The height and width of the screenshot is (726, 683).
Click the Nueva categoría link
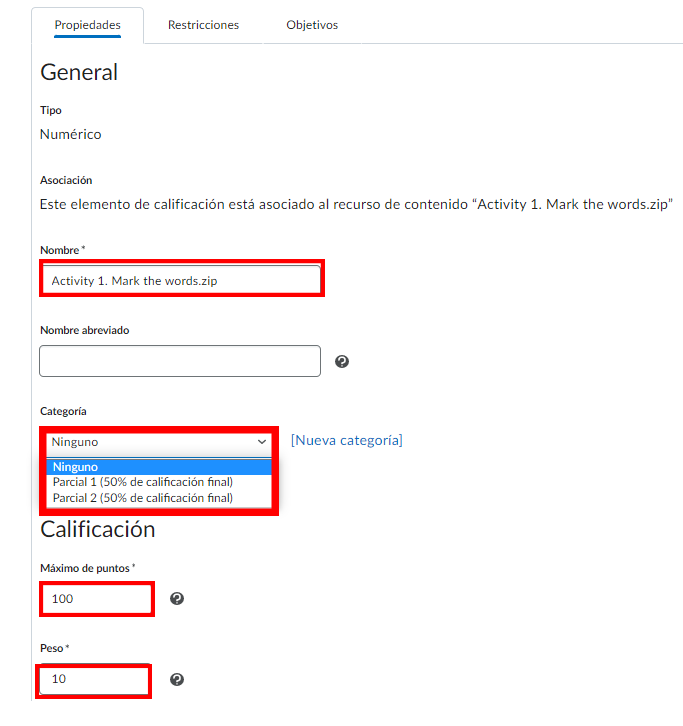347,440
